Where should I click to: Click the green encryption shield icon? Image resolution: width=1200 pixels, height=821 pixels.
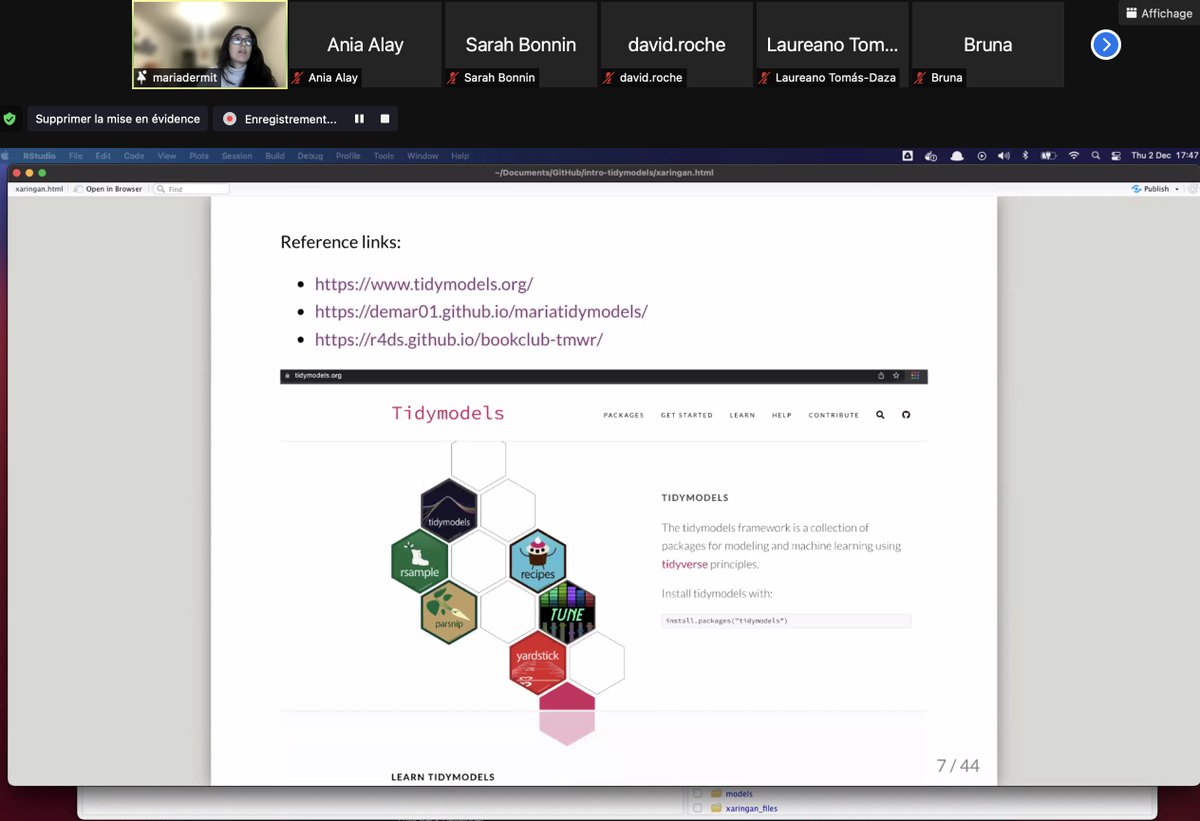(10, 119)
